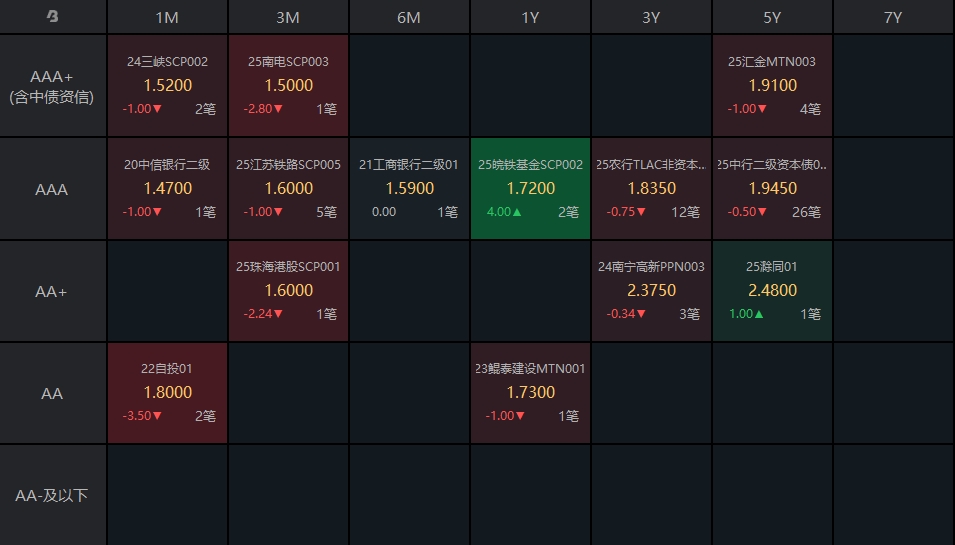Click the AA-及以下 rating row header
The height and width of the screenshot is (545, 955).
[x=52, y=495]
